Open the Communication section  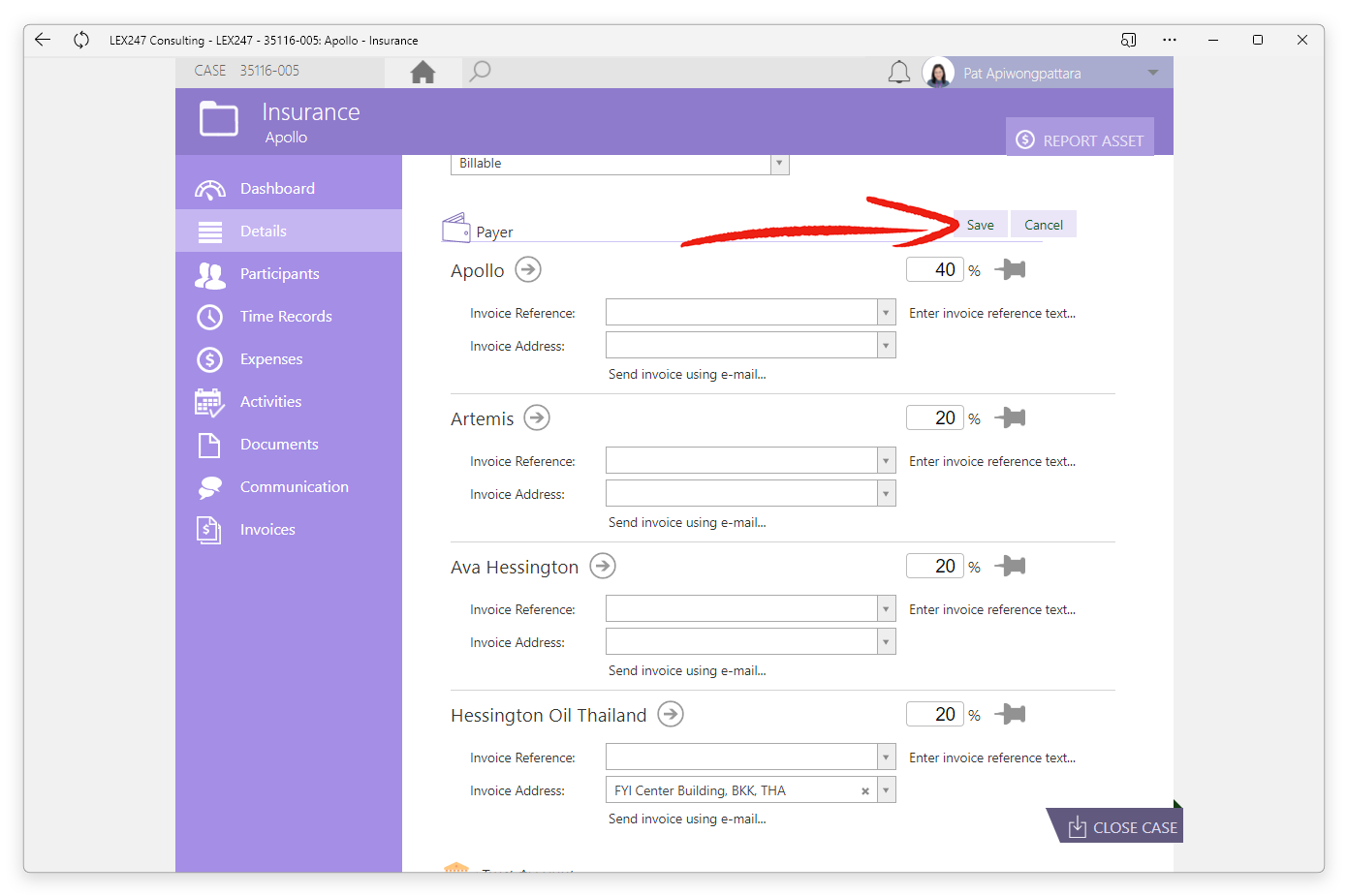289,486
